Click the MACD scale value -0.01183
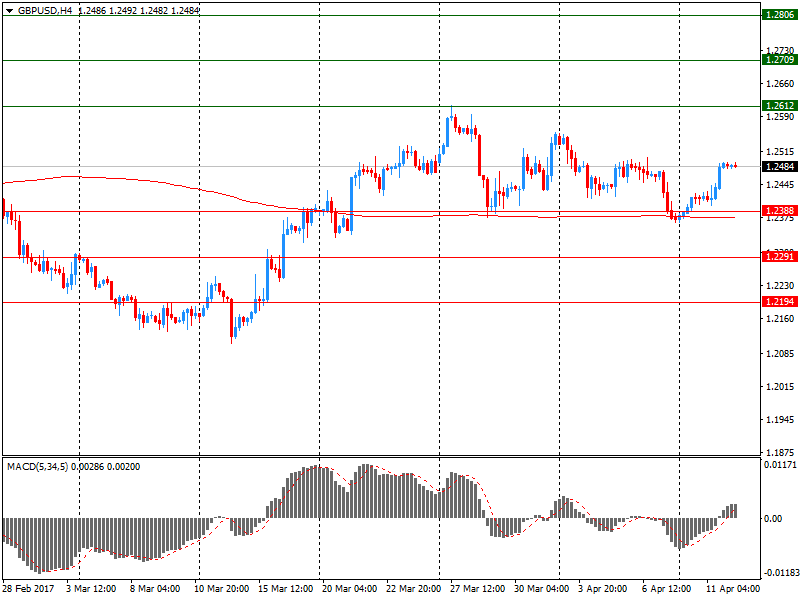Viewport: 800px width, 600px height. point(781,573)
